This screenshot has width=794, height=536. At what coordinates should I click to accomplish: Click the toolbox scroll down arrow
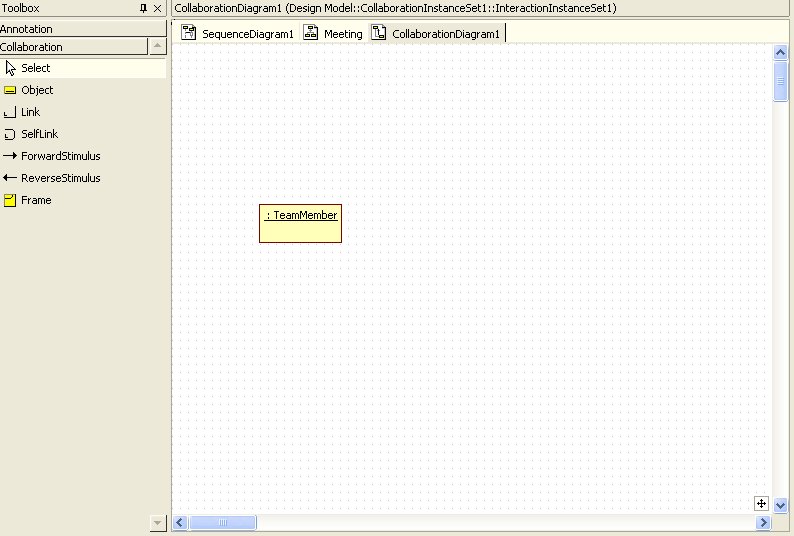157,523
